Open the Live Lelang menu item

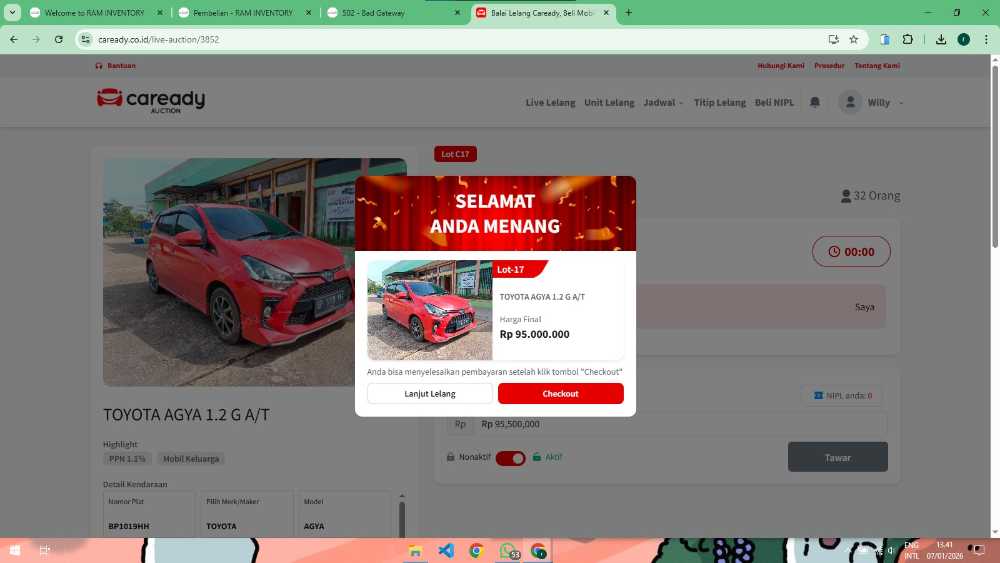(x=550, y=103)
